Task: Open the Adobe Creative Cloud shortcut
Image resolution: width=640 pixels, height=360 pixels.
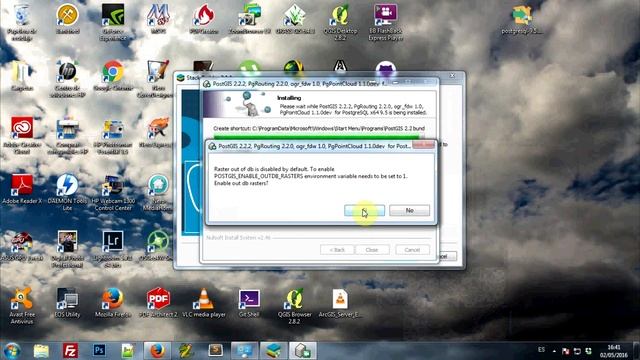Action: pos(22,136)
